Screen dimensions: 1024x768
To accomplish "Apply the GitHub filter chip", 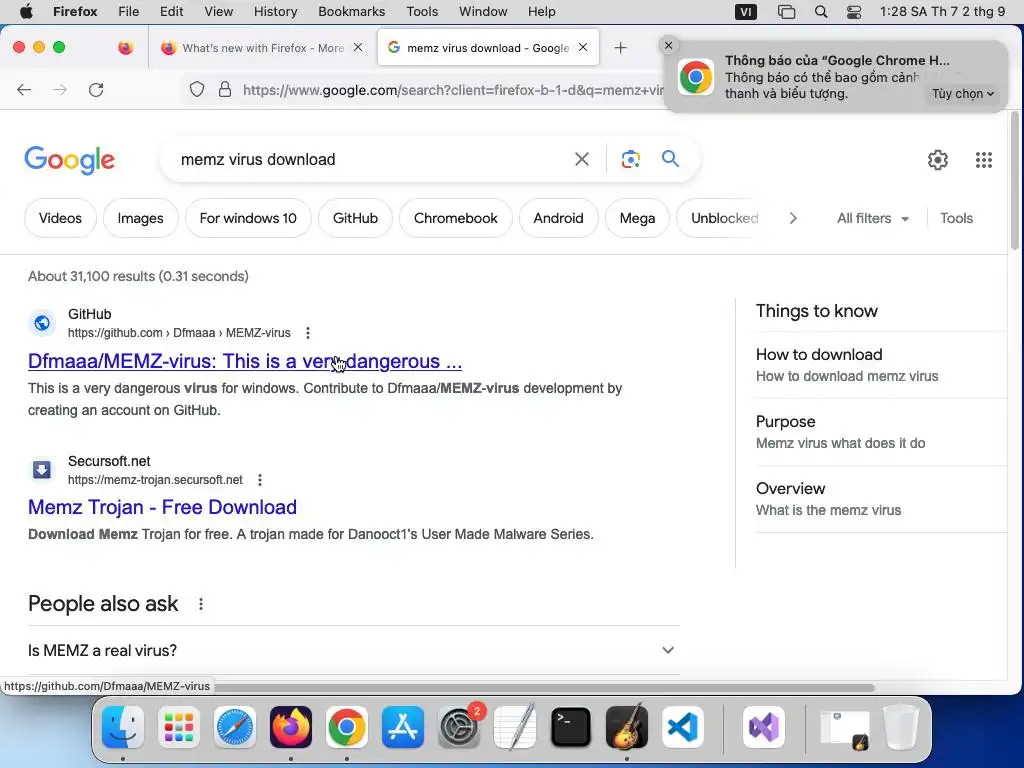I will 355,218.
